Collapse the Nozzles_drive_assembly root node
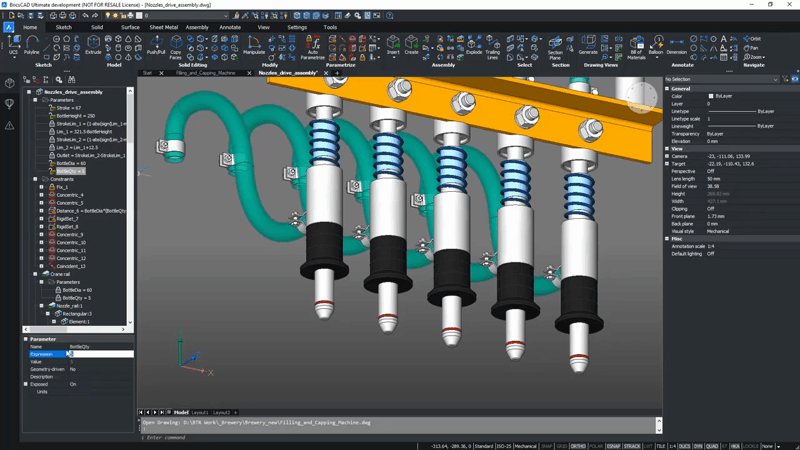The width and height of the screenshot is (800, 450). click(29, 92)
